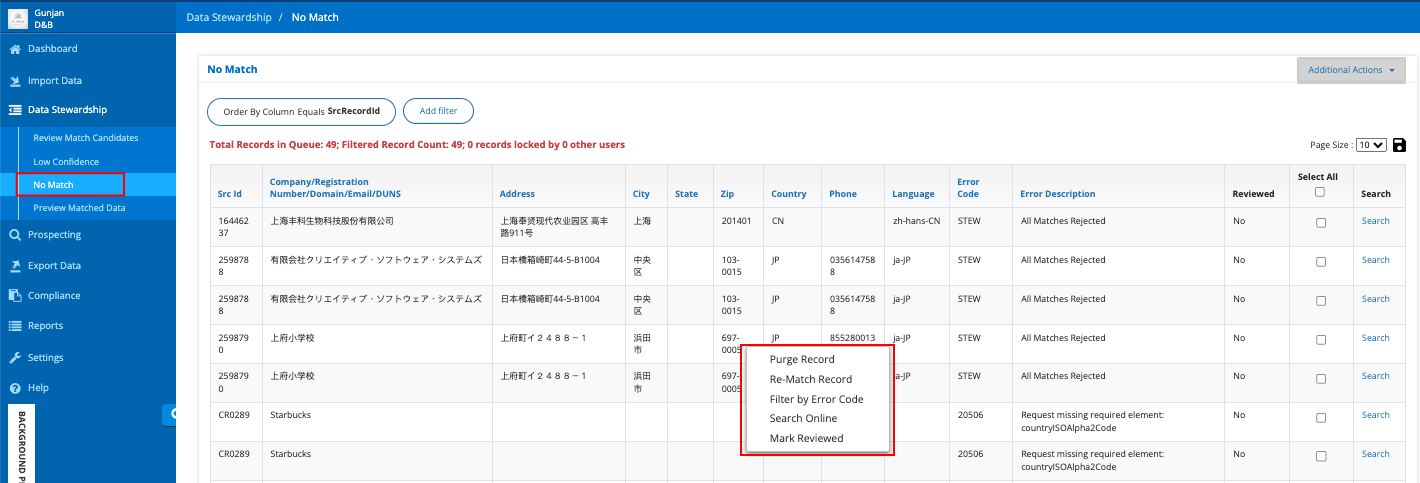Screen dimensions: 1420x483
Task: Click the city value 上海
Action: [642, 221]
